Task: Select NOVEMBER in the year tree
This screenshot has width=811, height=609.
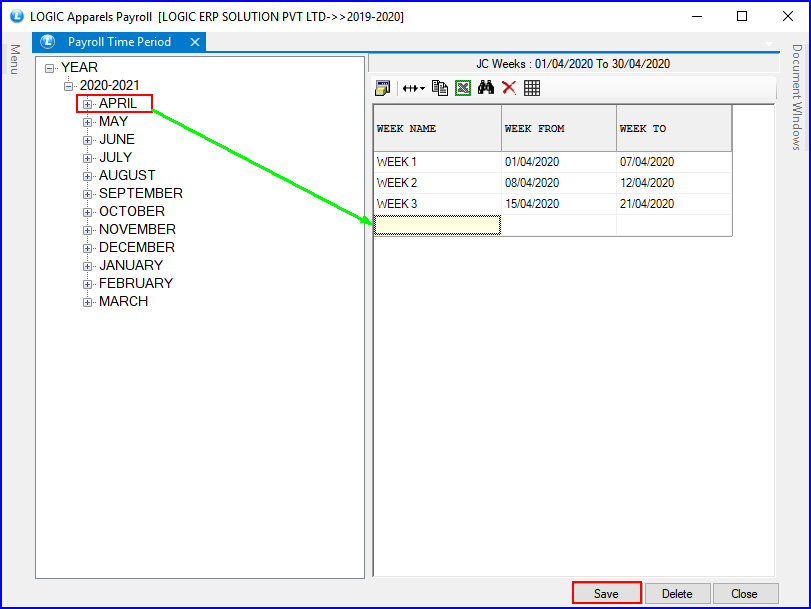Action: (x=138, y=229)
